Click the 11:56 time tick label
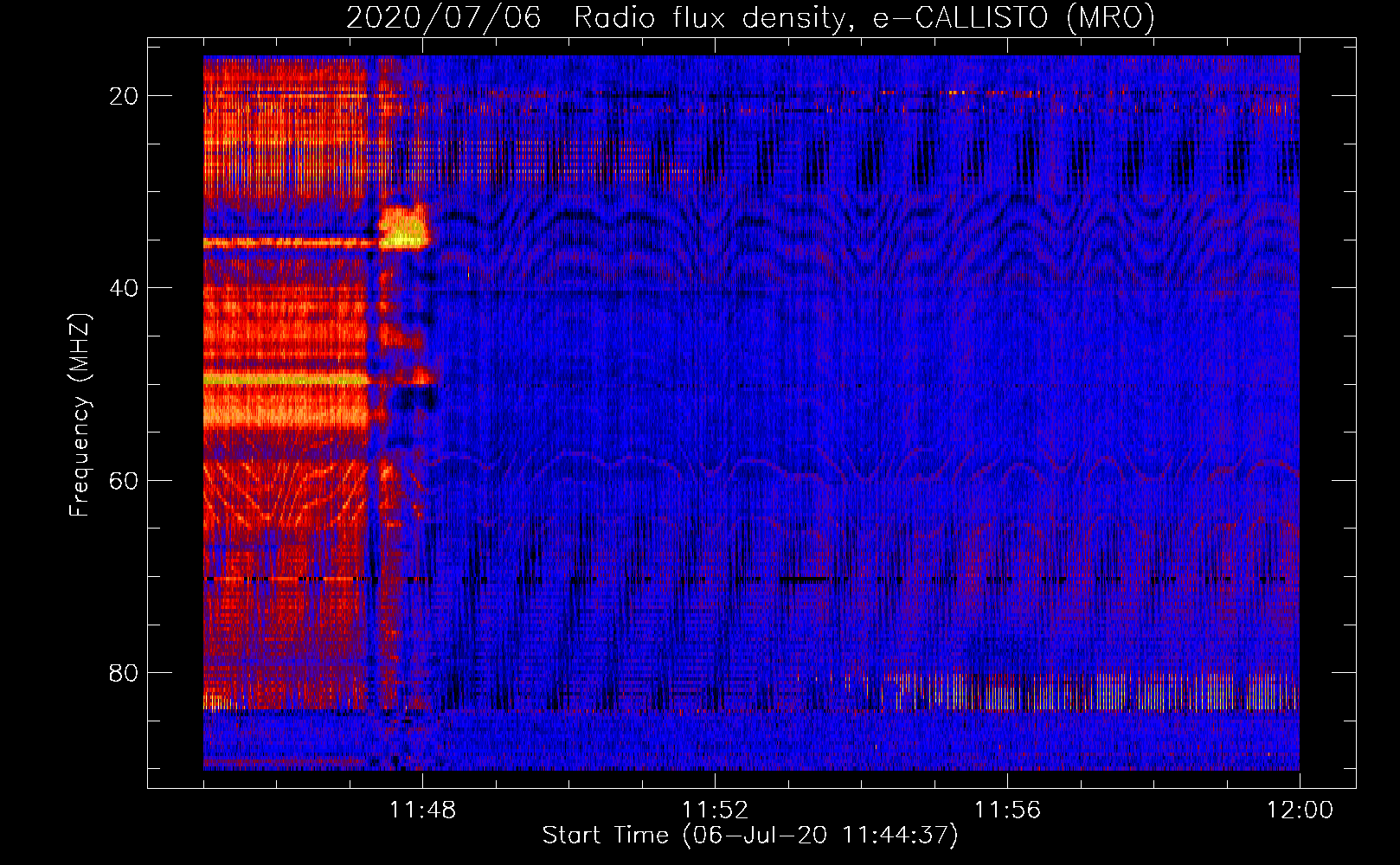The width and height of the screenshot is (1400, 865). point(1007,811)
